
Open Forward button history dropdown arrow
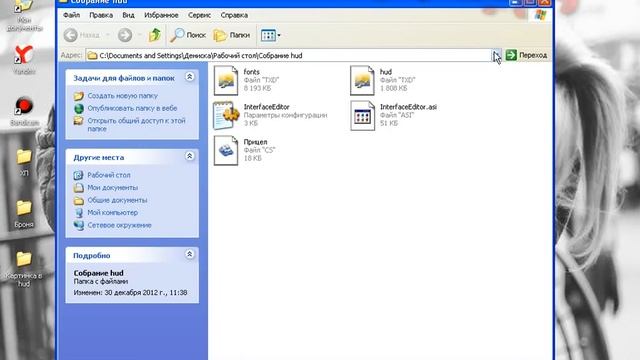(x=139, y=35)
